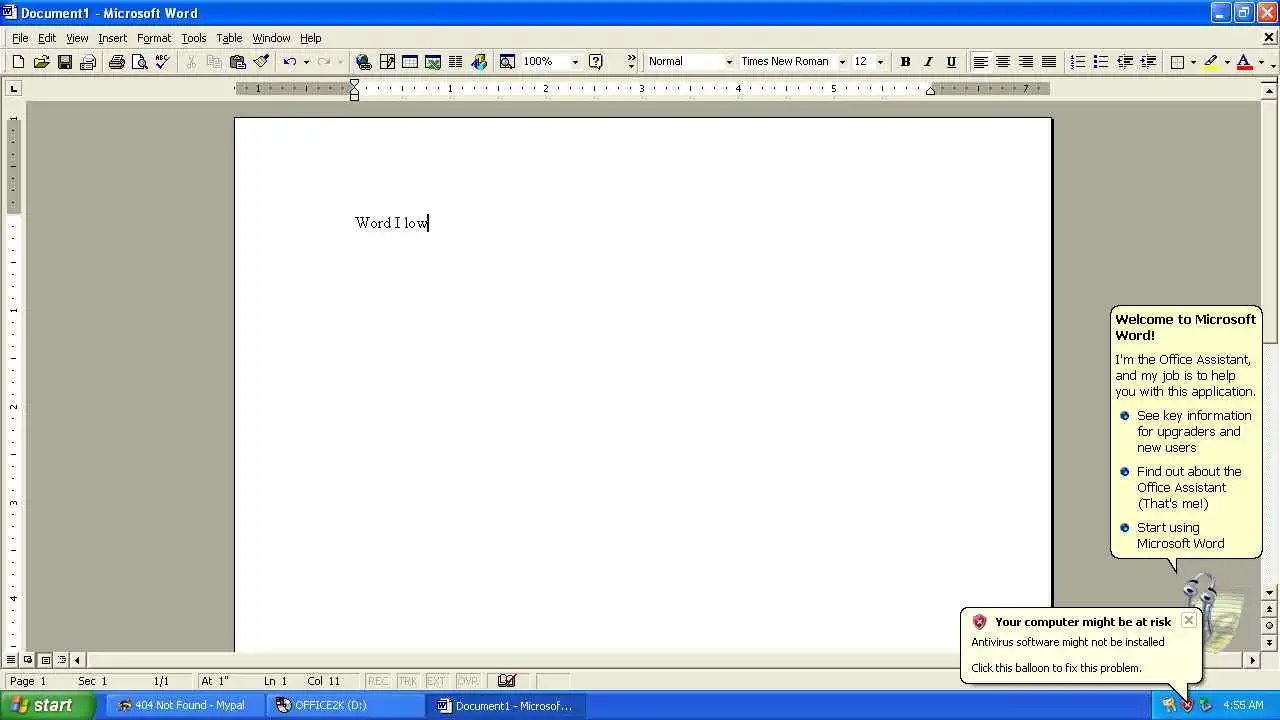Open the Tools menu

tap(193, 38)
